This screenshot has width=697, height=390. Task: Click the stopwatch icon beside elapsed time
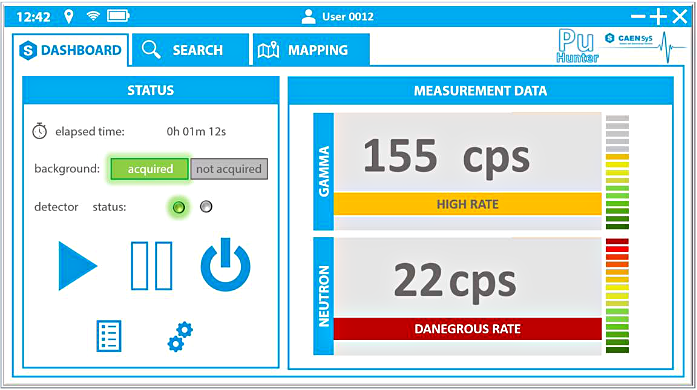click(40, 131)
